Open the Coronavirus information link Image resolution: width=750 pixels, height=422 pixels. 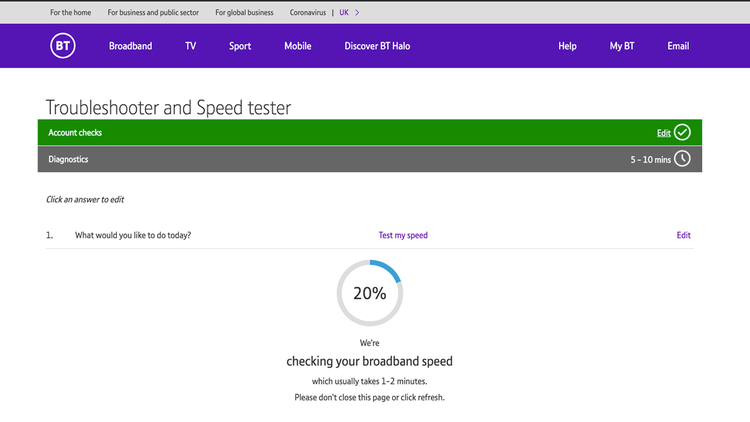(308, 13)
